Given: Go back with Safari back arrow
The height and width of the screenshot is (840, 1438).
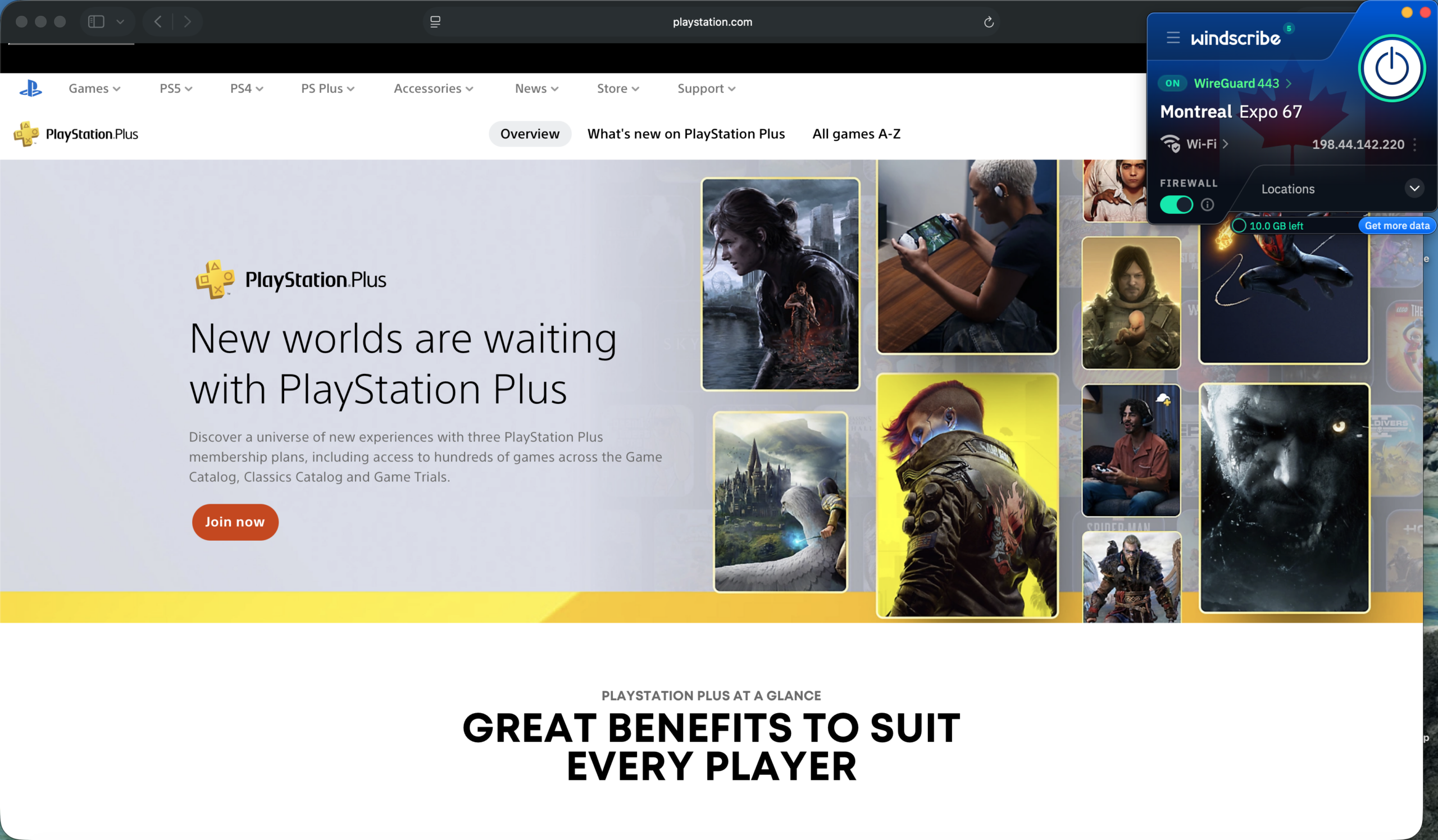Looking at the screenshot, I should (158, 22).
